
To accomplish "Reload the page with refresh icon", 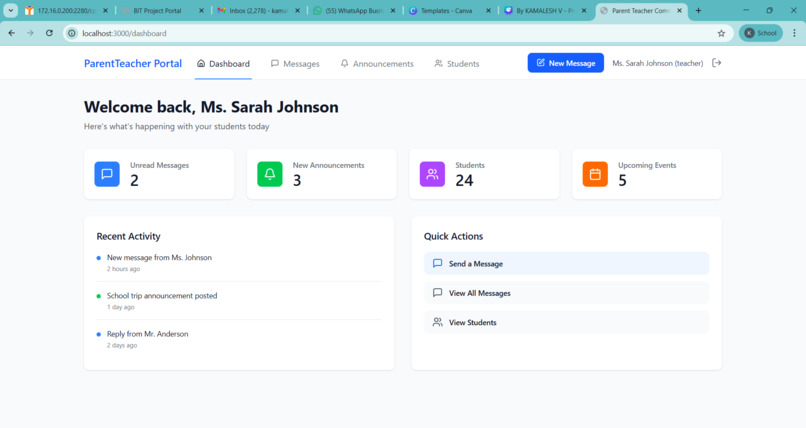I will click(49, 33).
